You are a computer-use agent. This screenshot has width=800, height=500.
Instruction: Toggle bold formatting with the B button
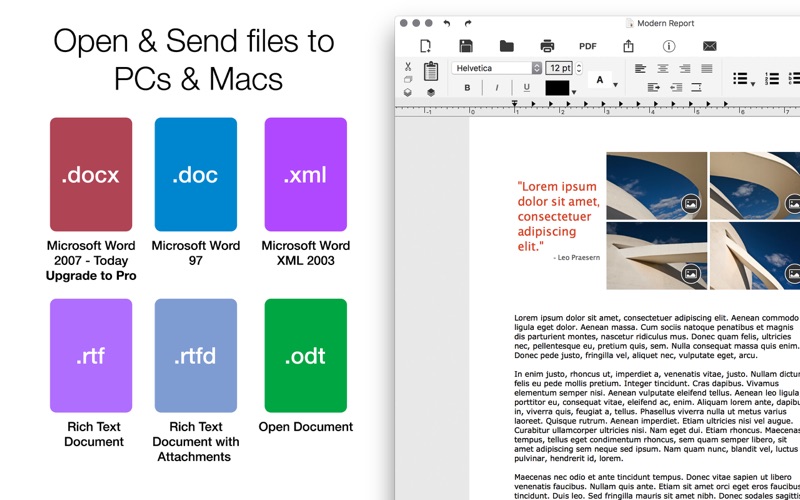(467, 88)
